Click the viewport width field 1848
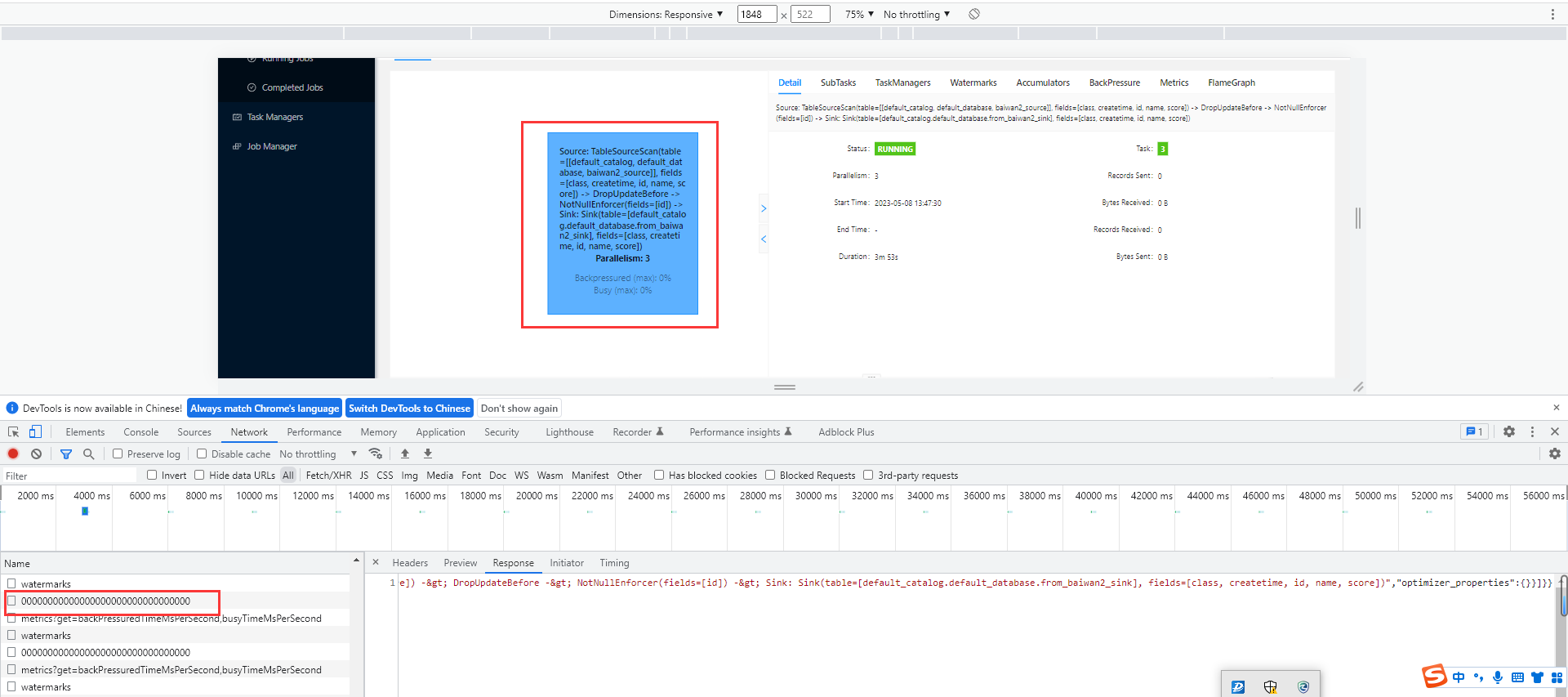Viewport: 1568px width, 697px height. (757, 14)
